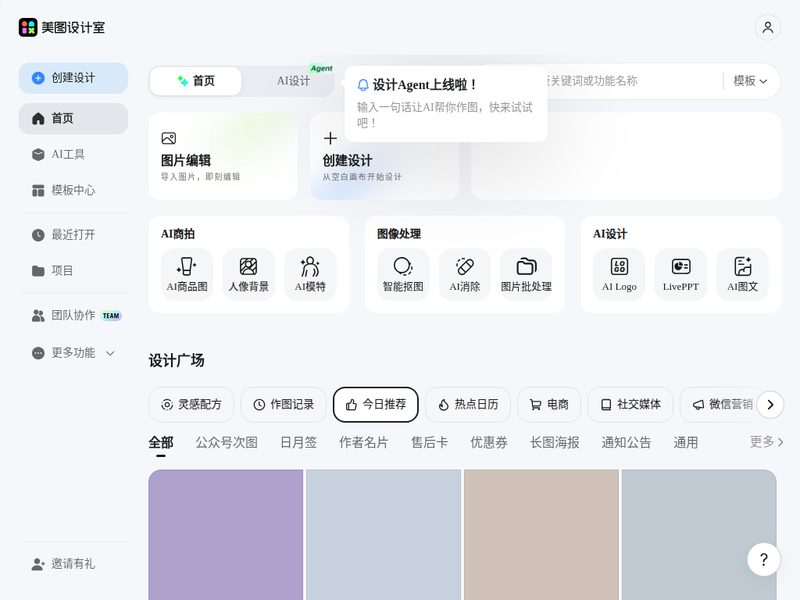The height and width of the screenshot is (600, 800).
Task: Select the 公众号次图 category tab
Action: pyautogui.click(x=226, y=442)
